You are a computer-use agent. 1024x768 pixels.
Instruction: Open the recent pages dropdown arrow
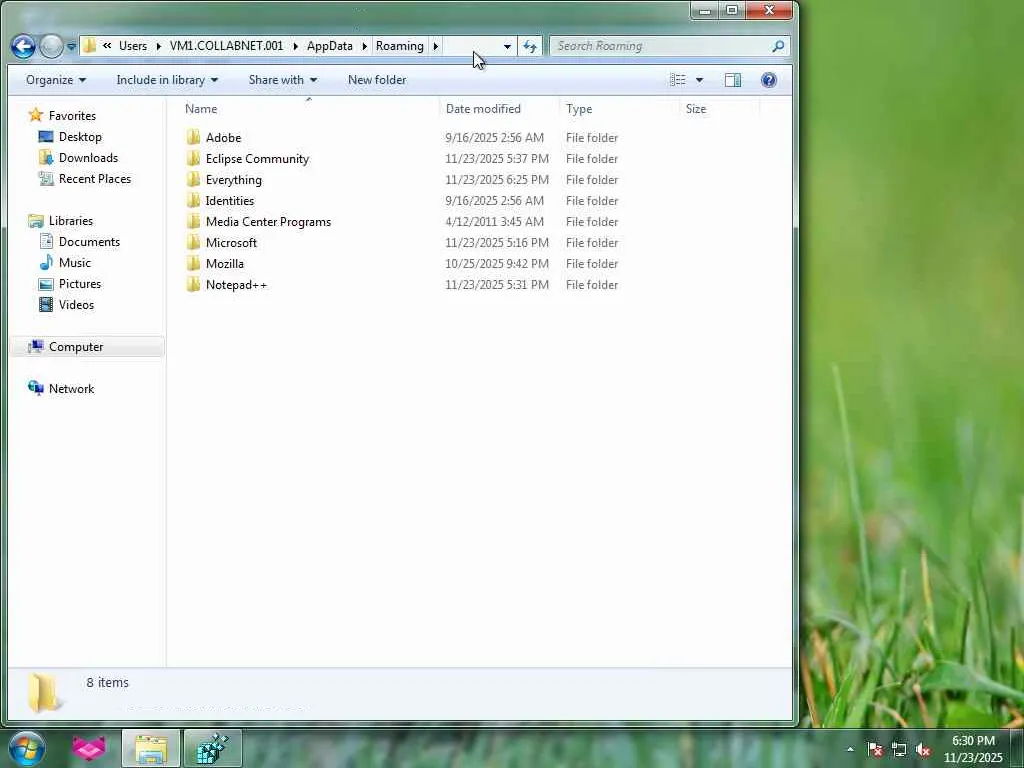point(71,47)
